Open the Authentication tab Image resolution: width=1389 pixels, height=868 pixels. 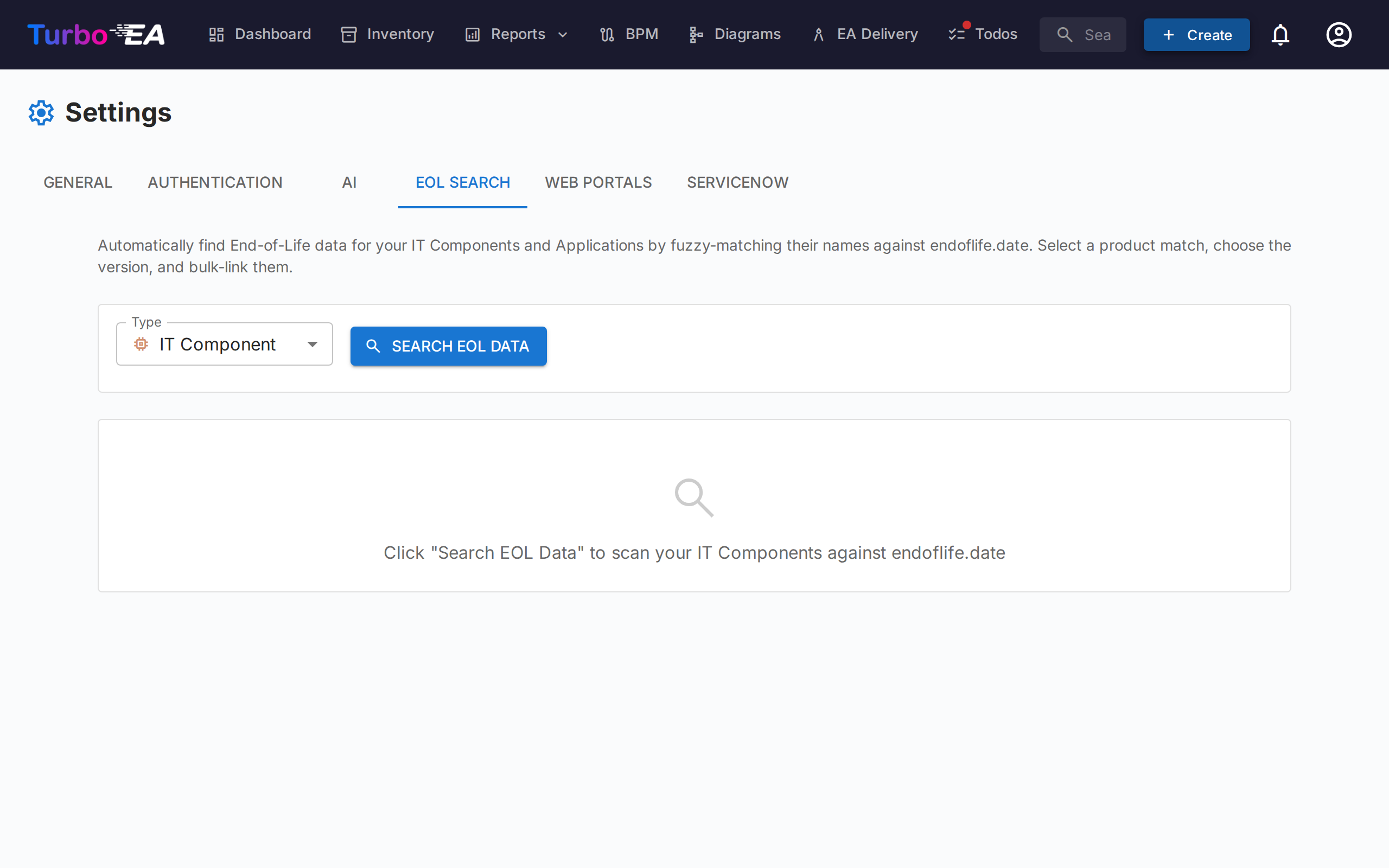pyautogui.click(x=215, y=183)
